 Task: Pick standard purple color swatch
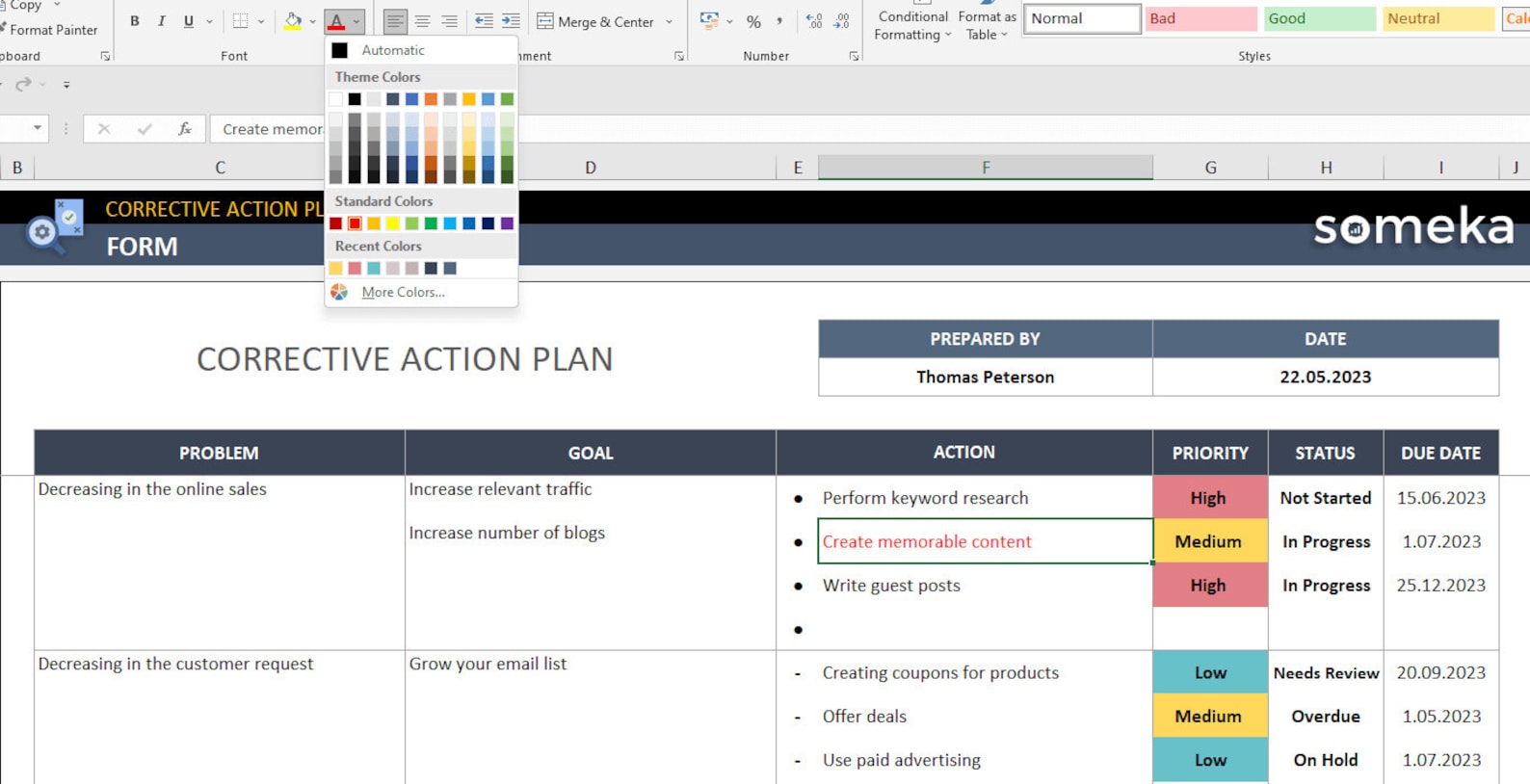click(x=507, y=223)
